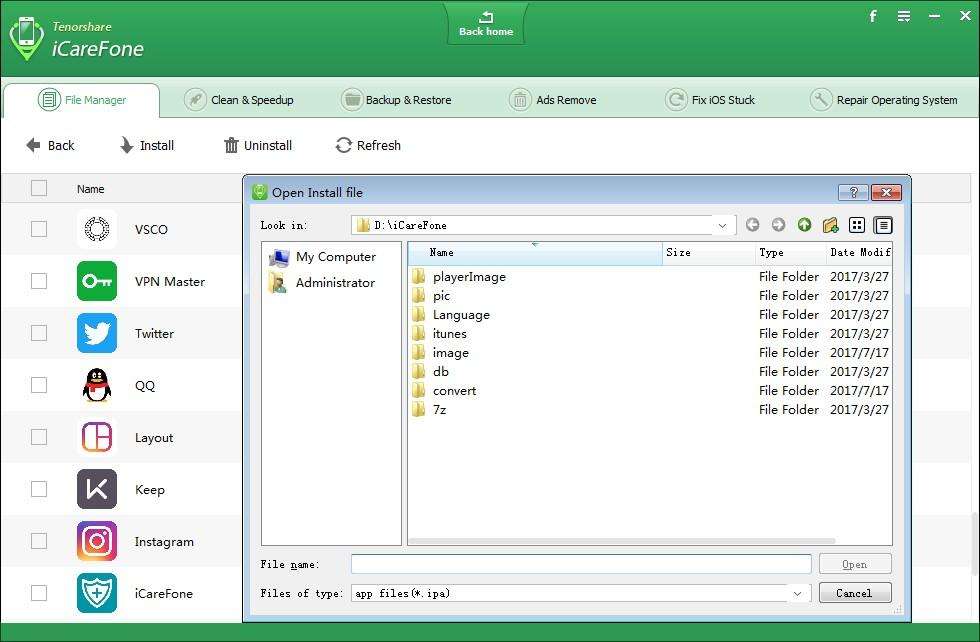980x642 pixels.
Task: Close the Open Install file dialog
Action: pos(886,193)
